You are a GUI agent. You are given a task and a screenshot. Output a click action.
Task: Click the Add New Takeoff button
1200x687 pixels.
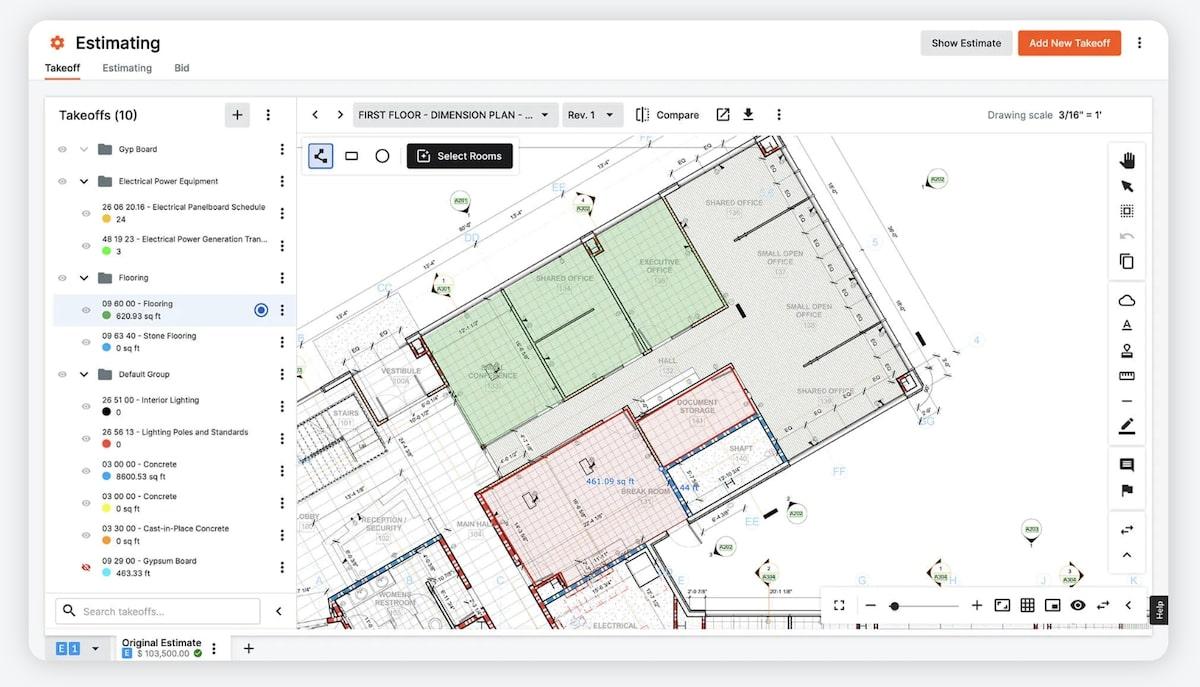click(1069, 43)
